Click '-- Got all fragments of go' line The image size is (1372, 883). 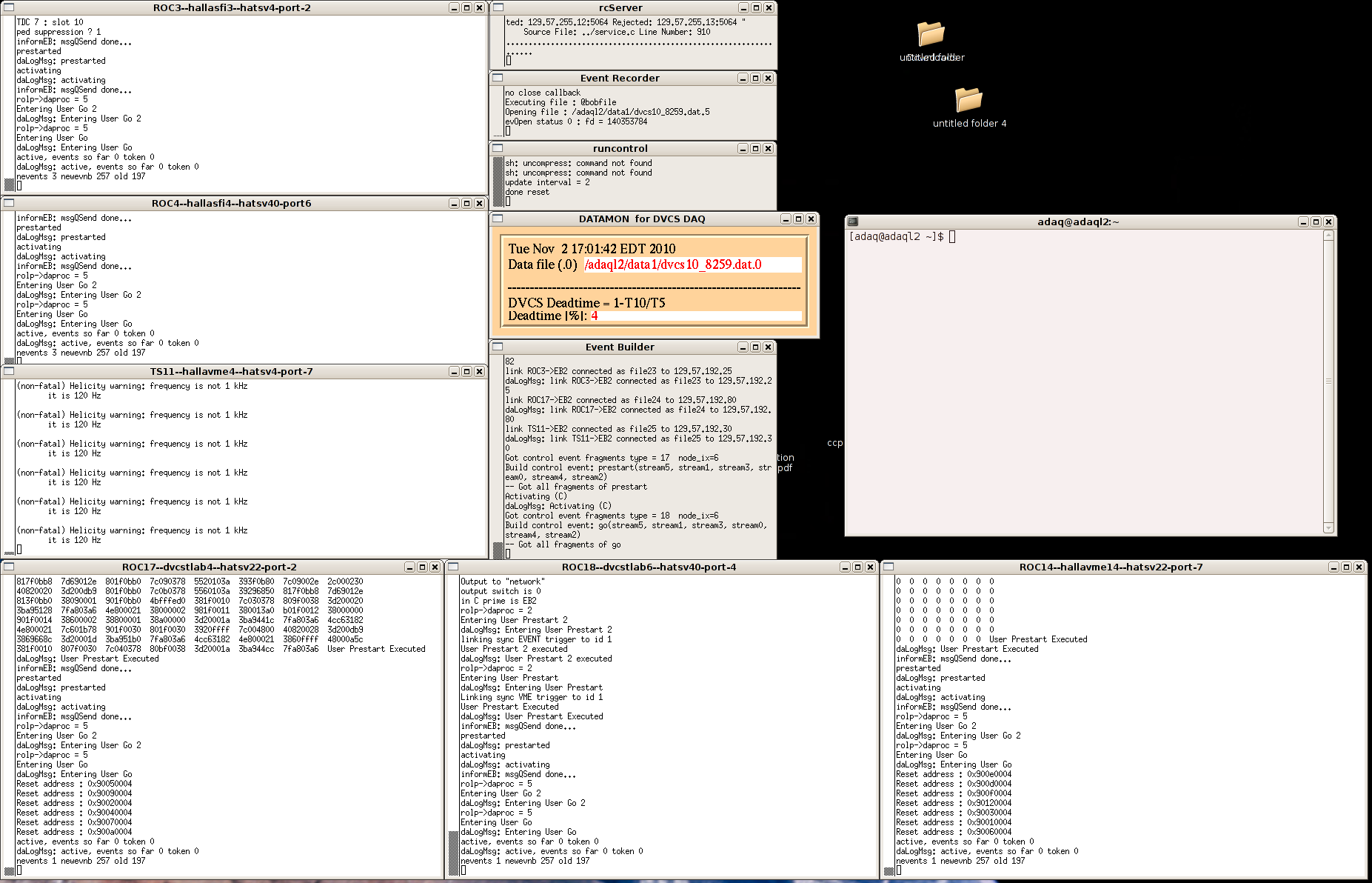[x=563, y=544]
